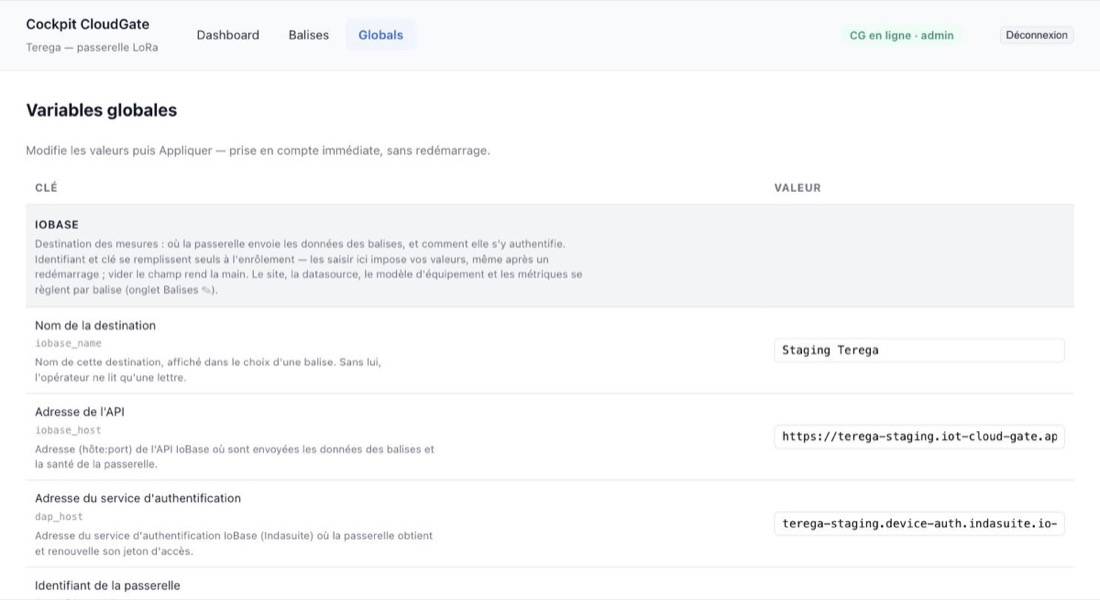Click the "Nom de la destination" label
This screenshot has width=1100, height=600.
[95, 326]
